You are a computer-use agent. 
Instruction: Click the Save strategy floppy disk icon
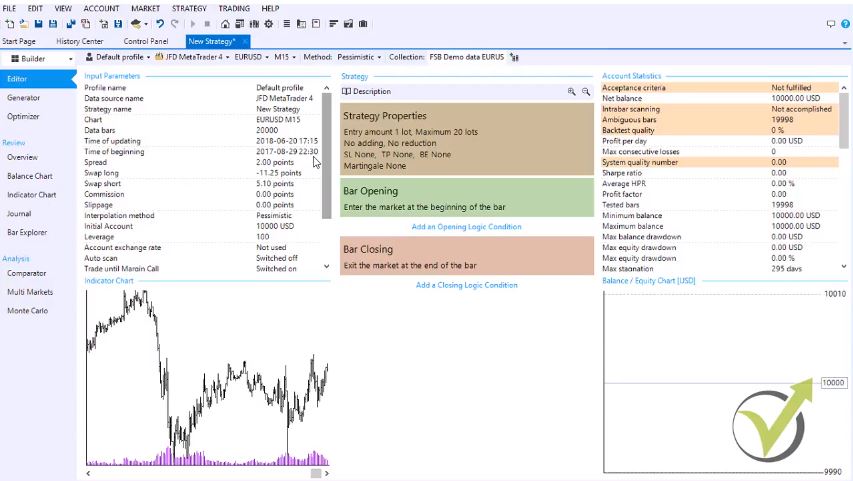coord(38,23)
